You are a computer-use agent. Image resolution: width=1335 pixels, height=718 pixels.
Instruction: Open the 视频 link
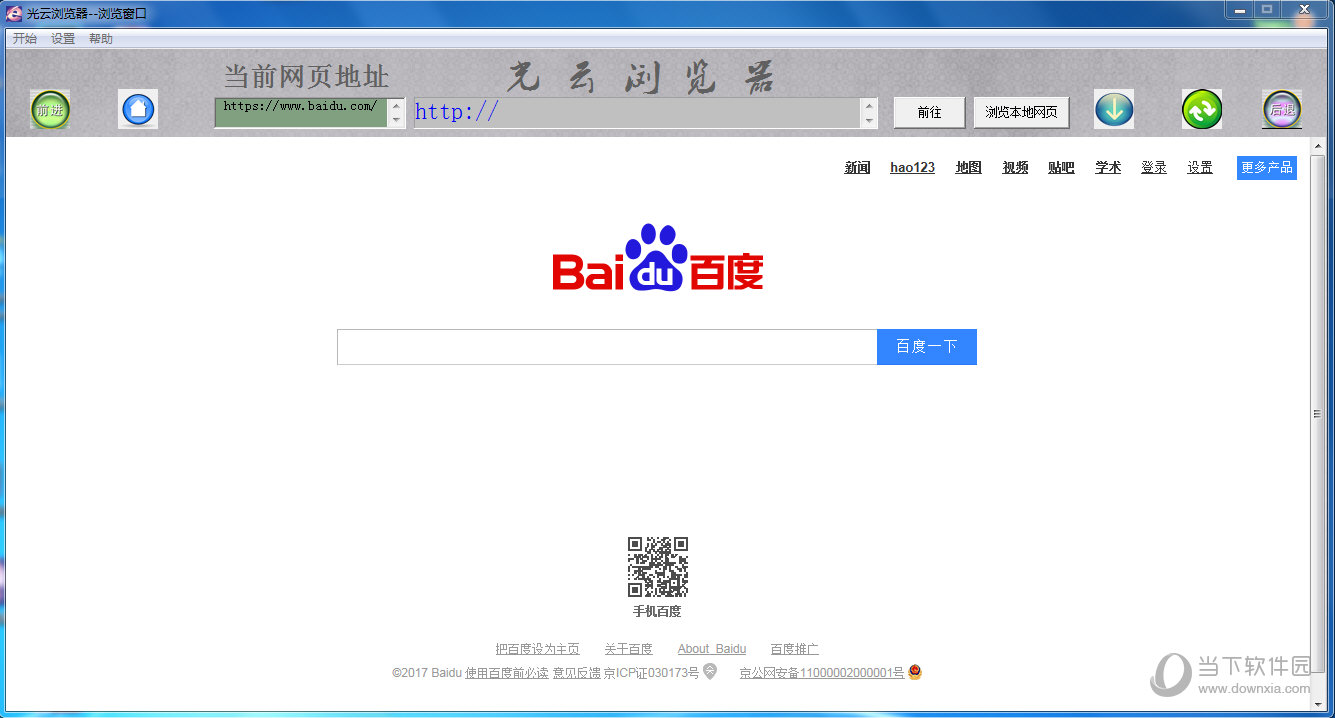1015,168
